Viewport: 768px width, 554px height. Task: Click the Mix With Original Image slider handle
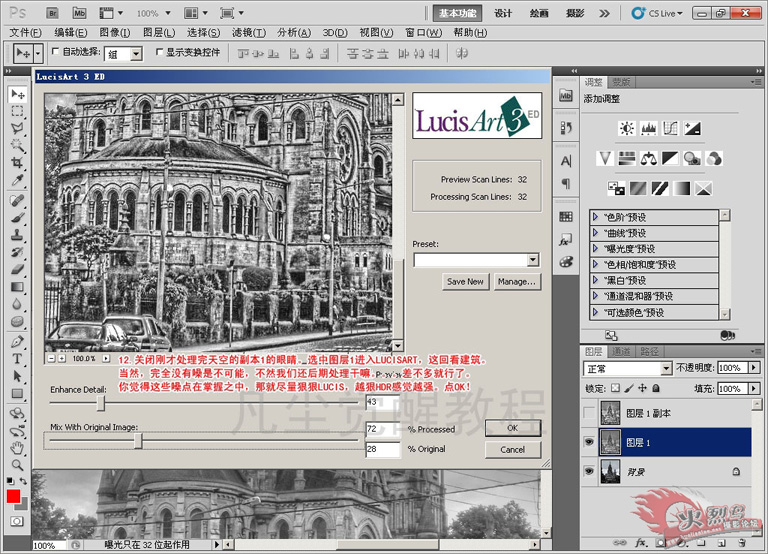138,441
